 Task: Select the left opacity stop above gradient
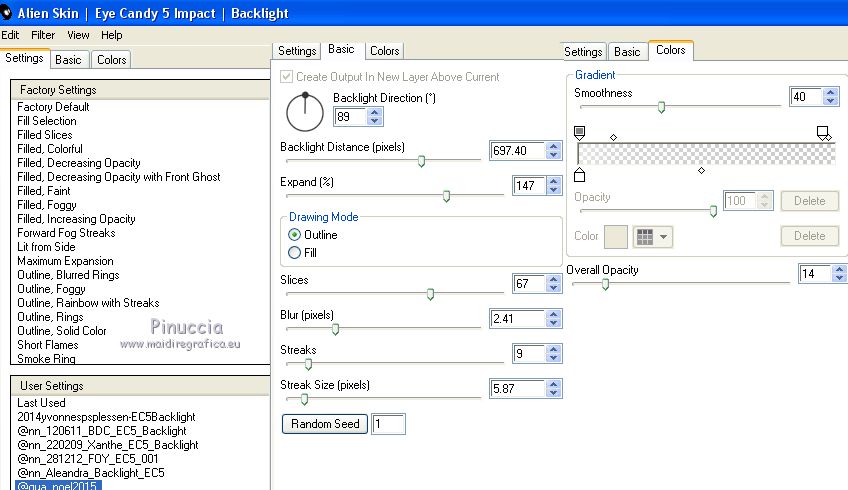pyautogui.click(x=579, y=133)
